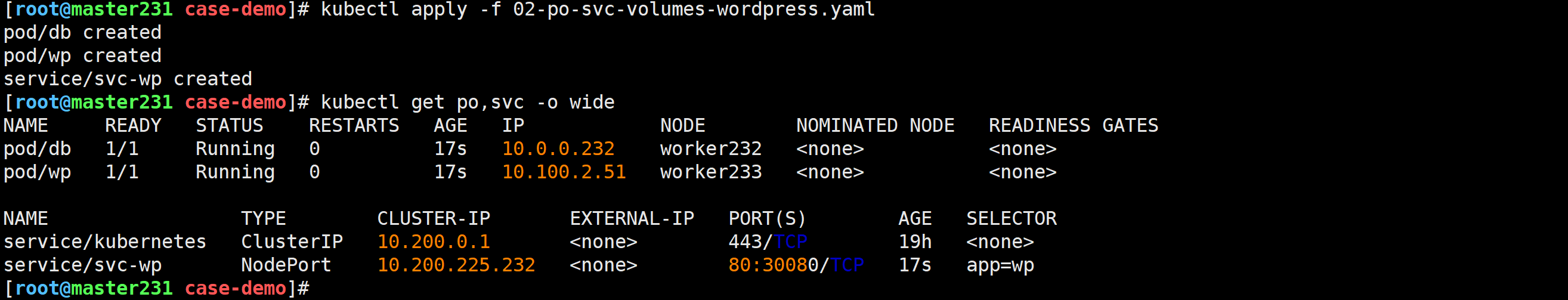The width and height of the screenshot is (1568, 300).
Task: Click the pod/db name in pod table
Action: (37, 149)
